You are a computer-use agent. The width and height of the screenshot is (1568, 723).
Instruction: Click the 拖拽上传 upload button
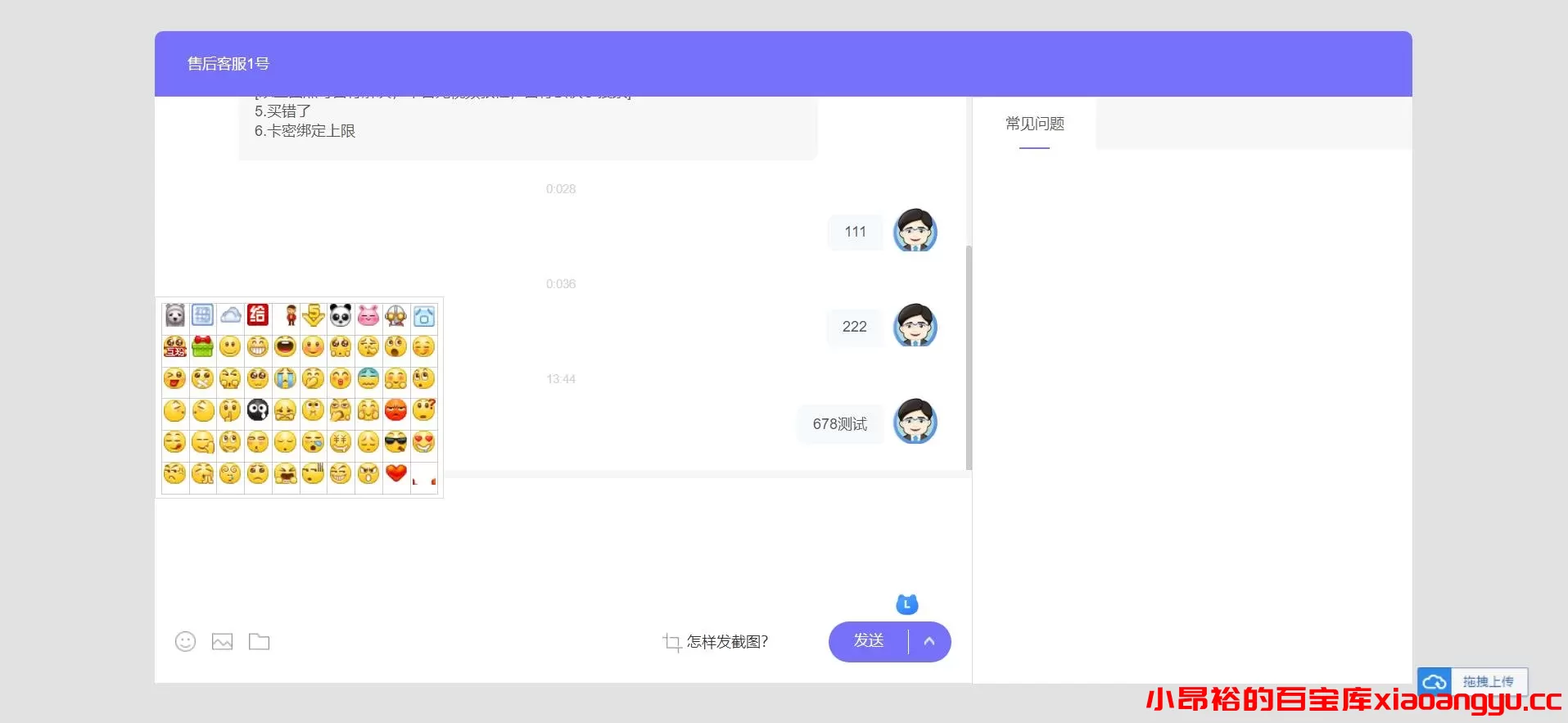pos(1488,681)
